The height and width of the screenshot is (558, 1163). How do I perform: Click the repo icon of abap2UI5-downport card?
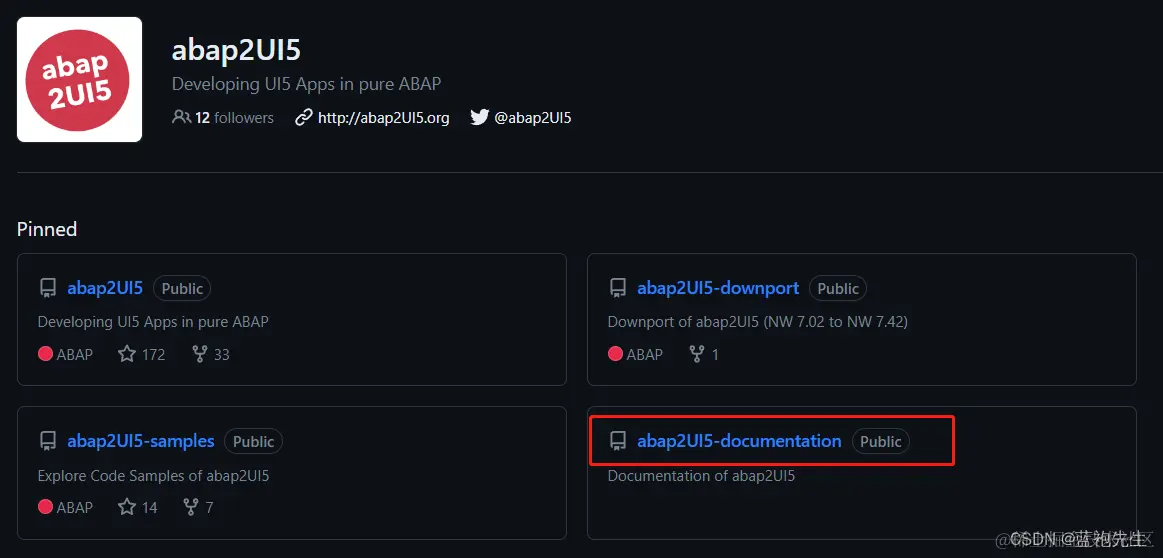click(617, 289)
